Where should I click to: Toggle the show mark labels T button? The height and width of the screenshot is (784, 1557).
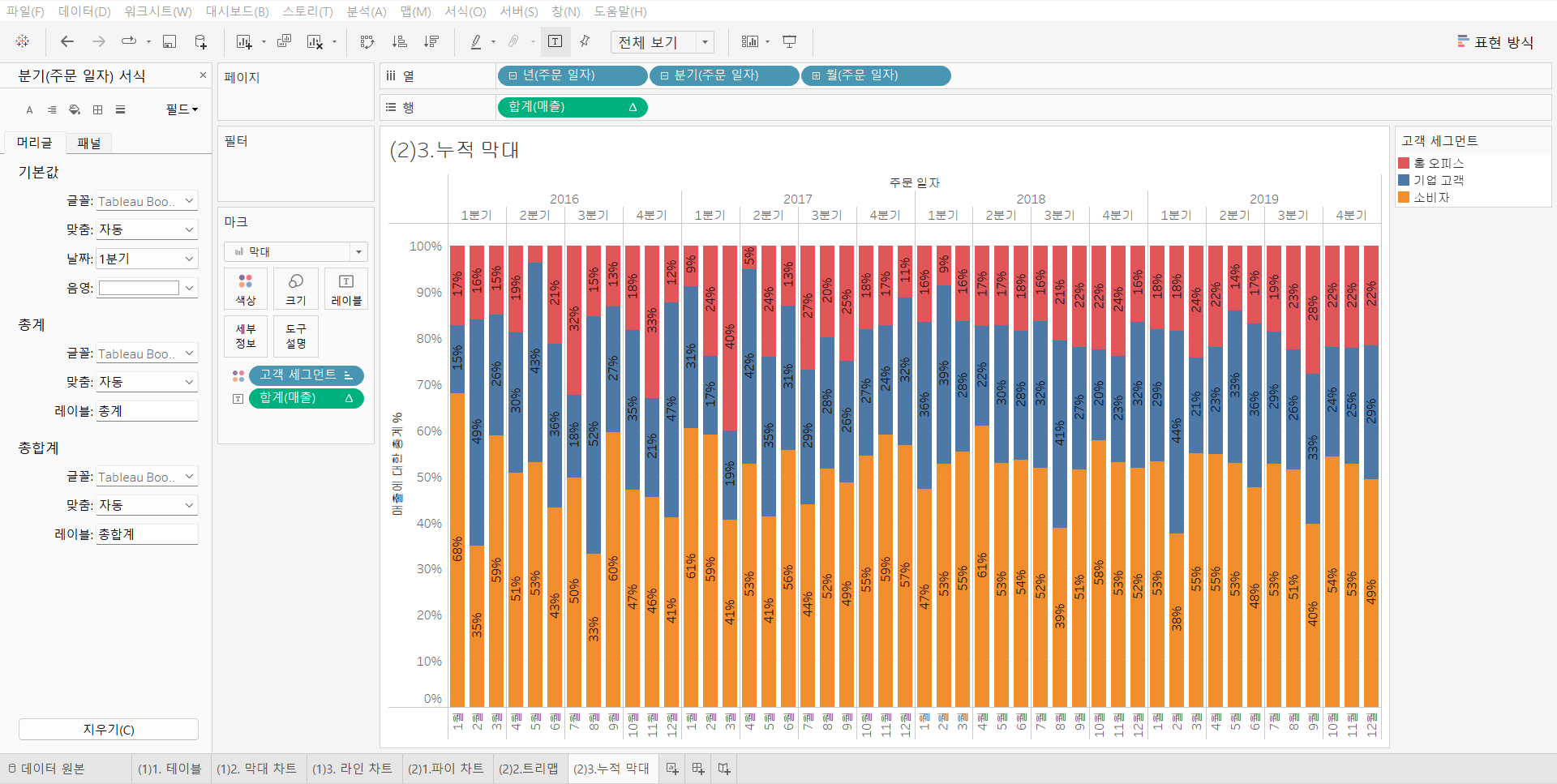tap(555, 41)
